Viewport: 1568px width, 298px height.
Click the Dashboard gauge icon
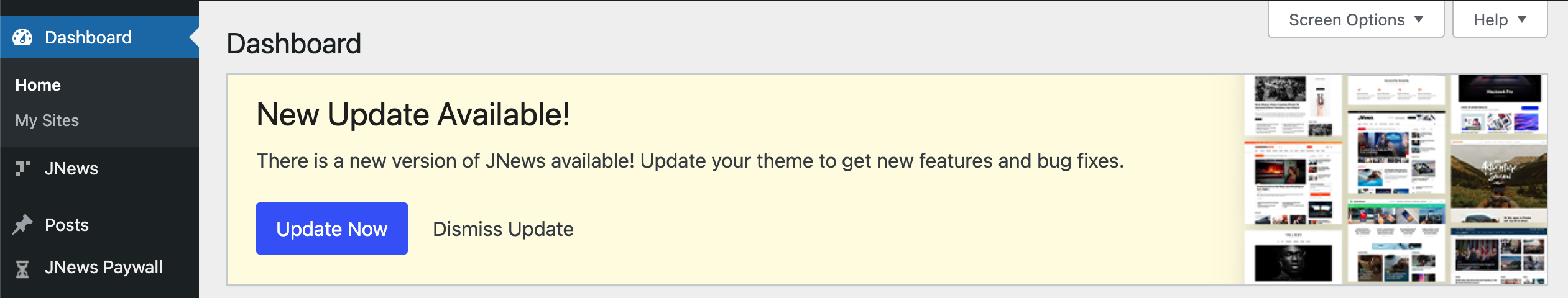[x=22, y=37]
